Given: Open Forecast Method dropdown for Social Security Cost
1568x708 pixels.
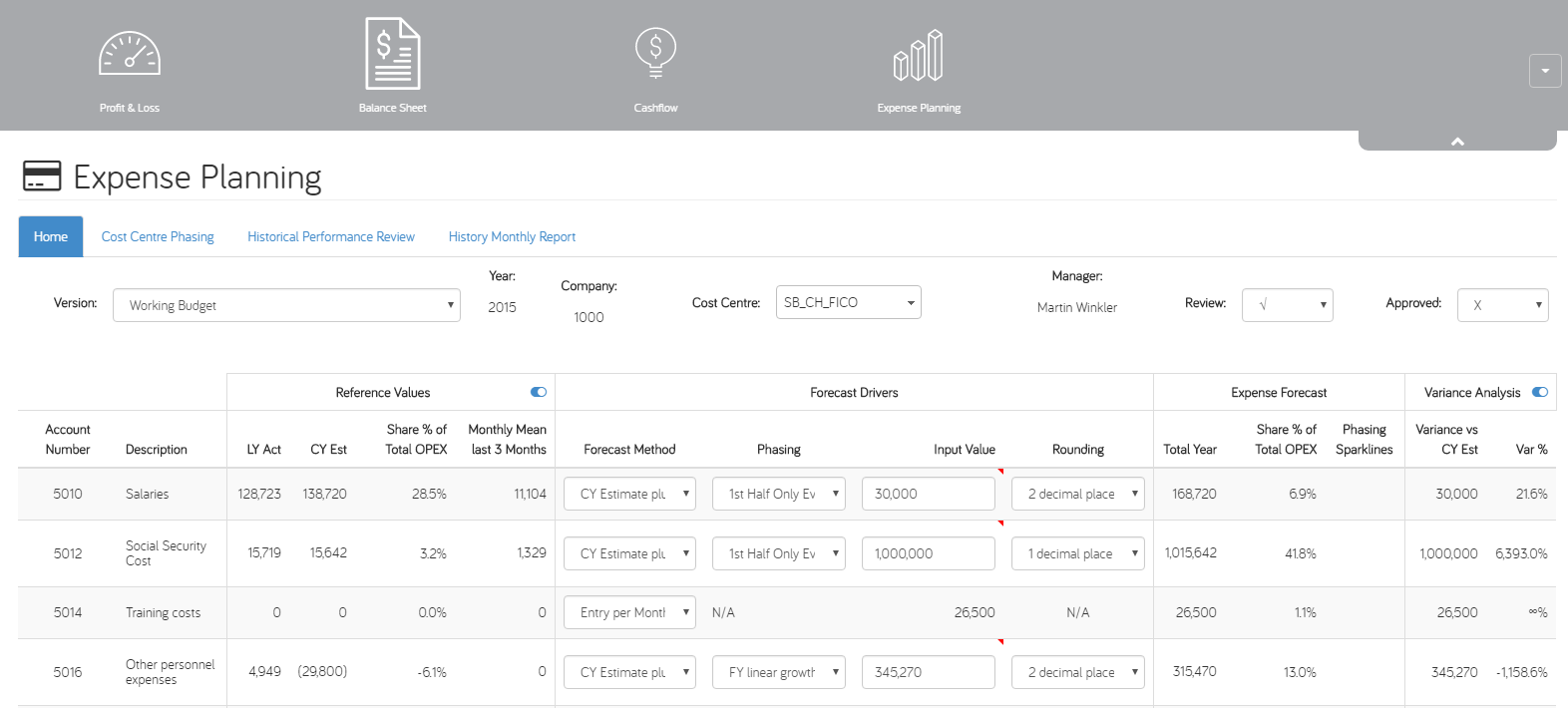Looking at the screenshot, I should click(x=630, y=553).
